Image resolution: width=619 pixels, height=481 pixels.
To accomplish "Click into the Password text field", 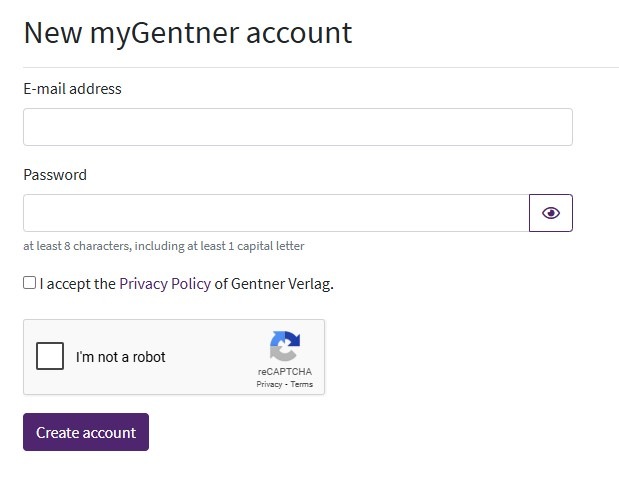I will point(275,213).
